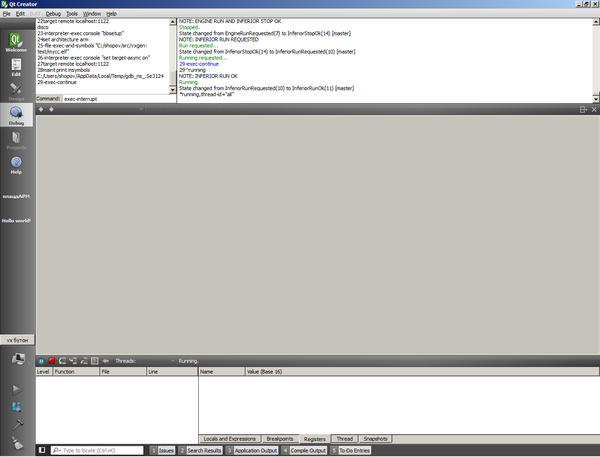The height and width of the screenshot is (458, 600).
Task: Click the blue '29-exec-continue' log line
Action: (x=199, y=64)
